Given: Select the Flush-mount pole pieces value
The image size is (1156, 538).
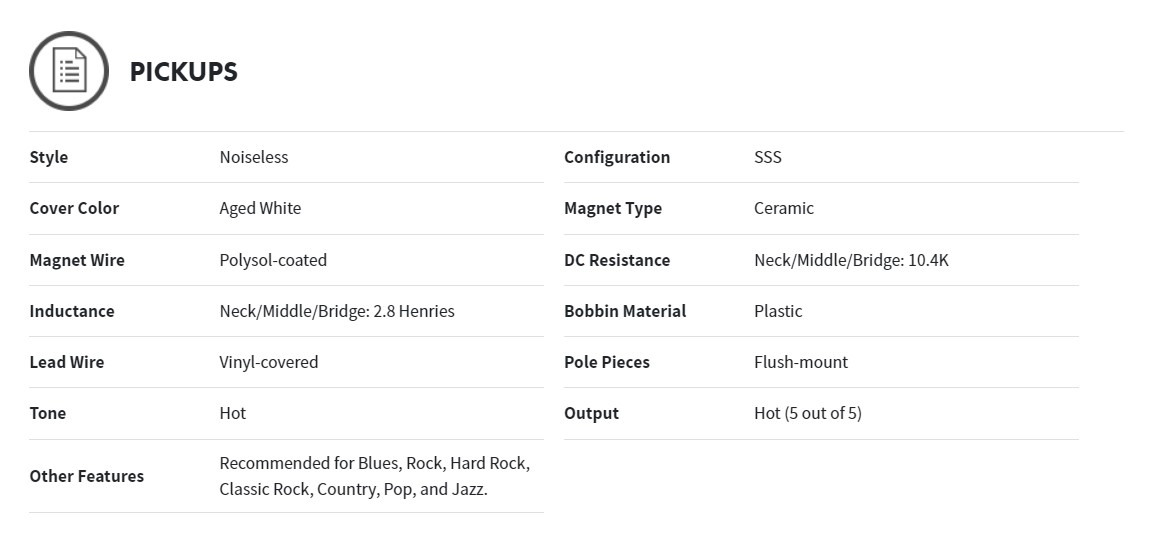Looking at the screenshot, I should pos(801,362).
